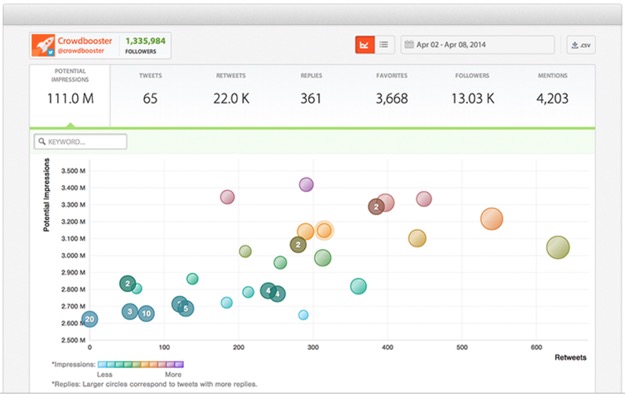Focus the Keyword search field
Viewport: 625px width, 398px height.
(x=81, y=142)
